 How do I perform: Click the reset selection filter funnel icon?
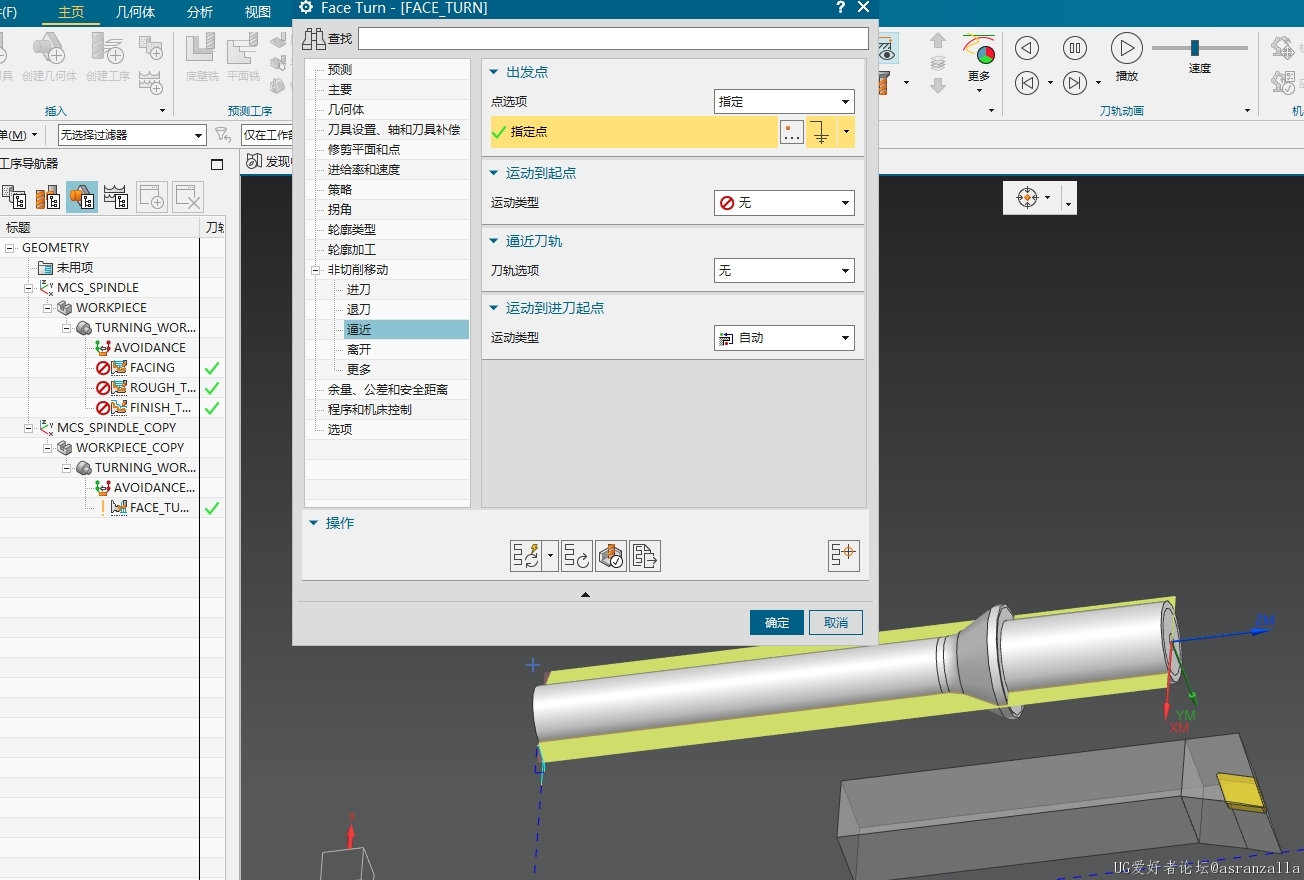pyautogui.click(x=223, y=134)
